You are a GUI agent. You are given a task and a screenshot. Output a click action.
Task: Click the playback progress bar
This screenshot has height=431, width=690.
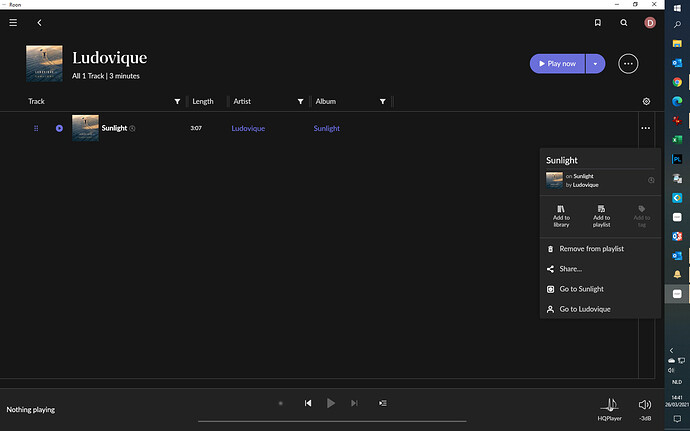click(332, 421)
